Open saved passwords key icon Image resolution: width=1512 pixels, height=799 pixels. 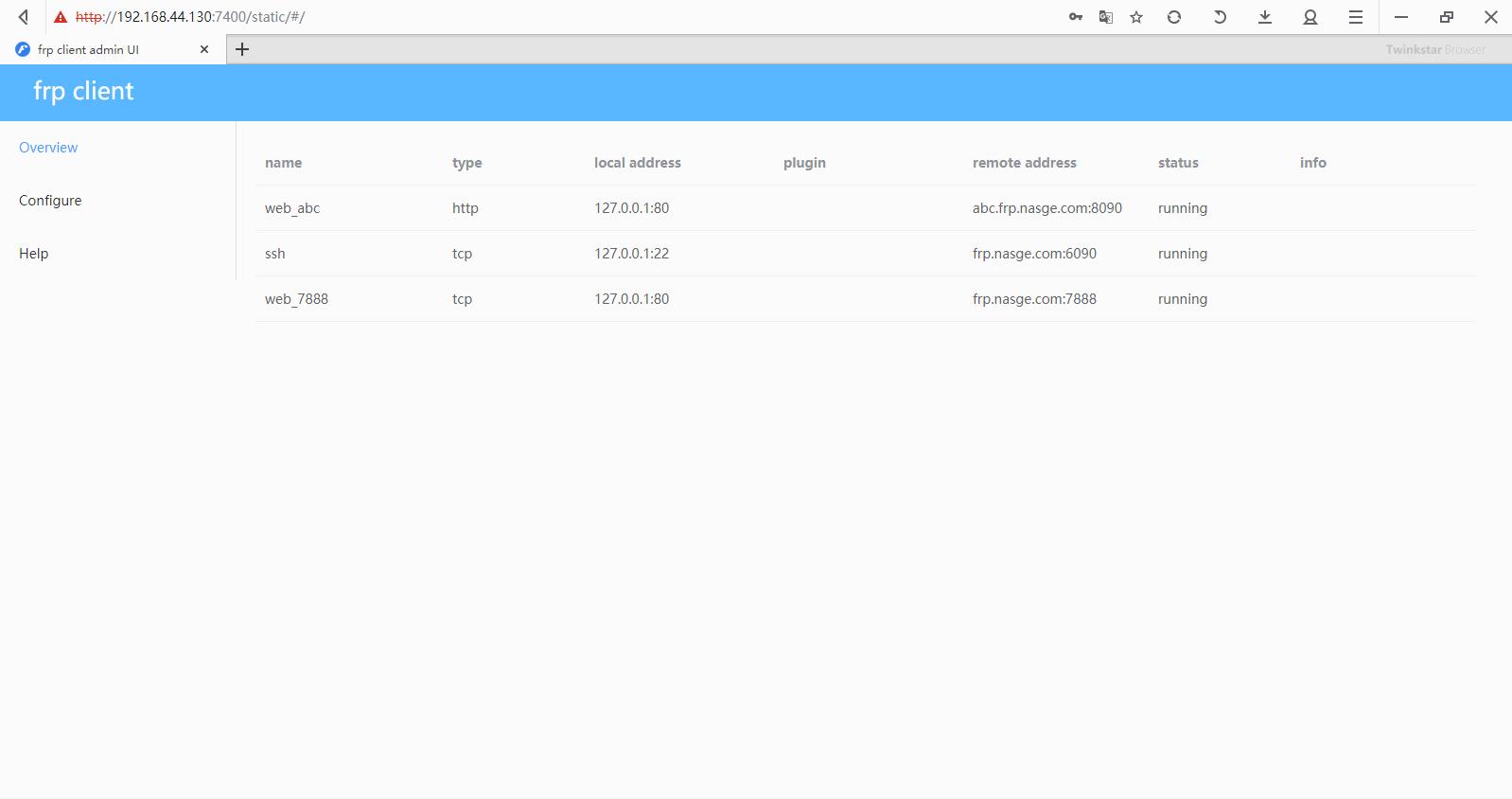(x=1076, y=17)
